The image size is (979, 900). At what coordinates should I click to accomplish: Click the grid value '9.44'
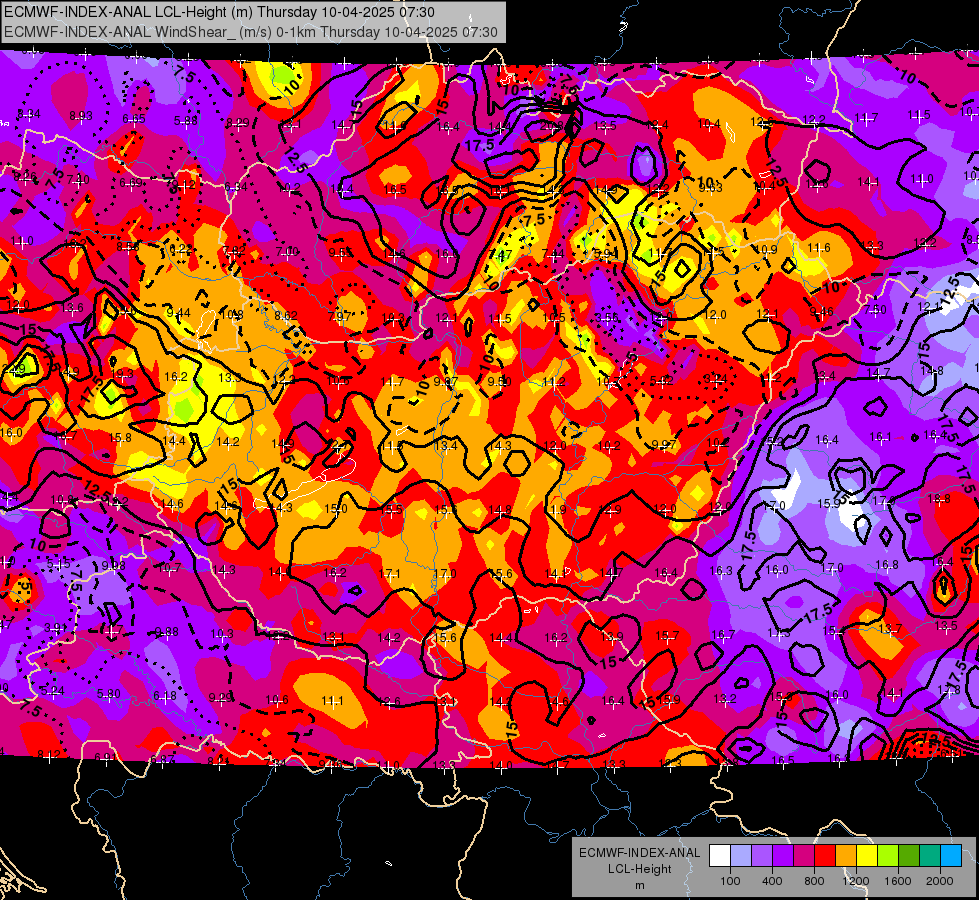coord(179,312)
